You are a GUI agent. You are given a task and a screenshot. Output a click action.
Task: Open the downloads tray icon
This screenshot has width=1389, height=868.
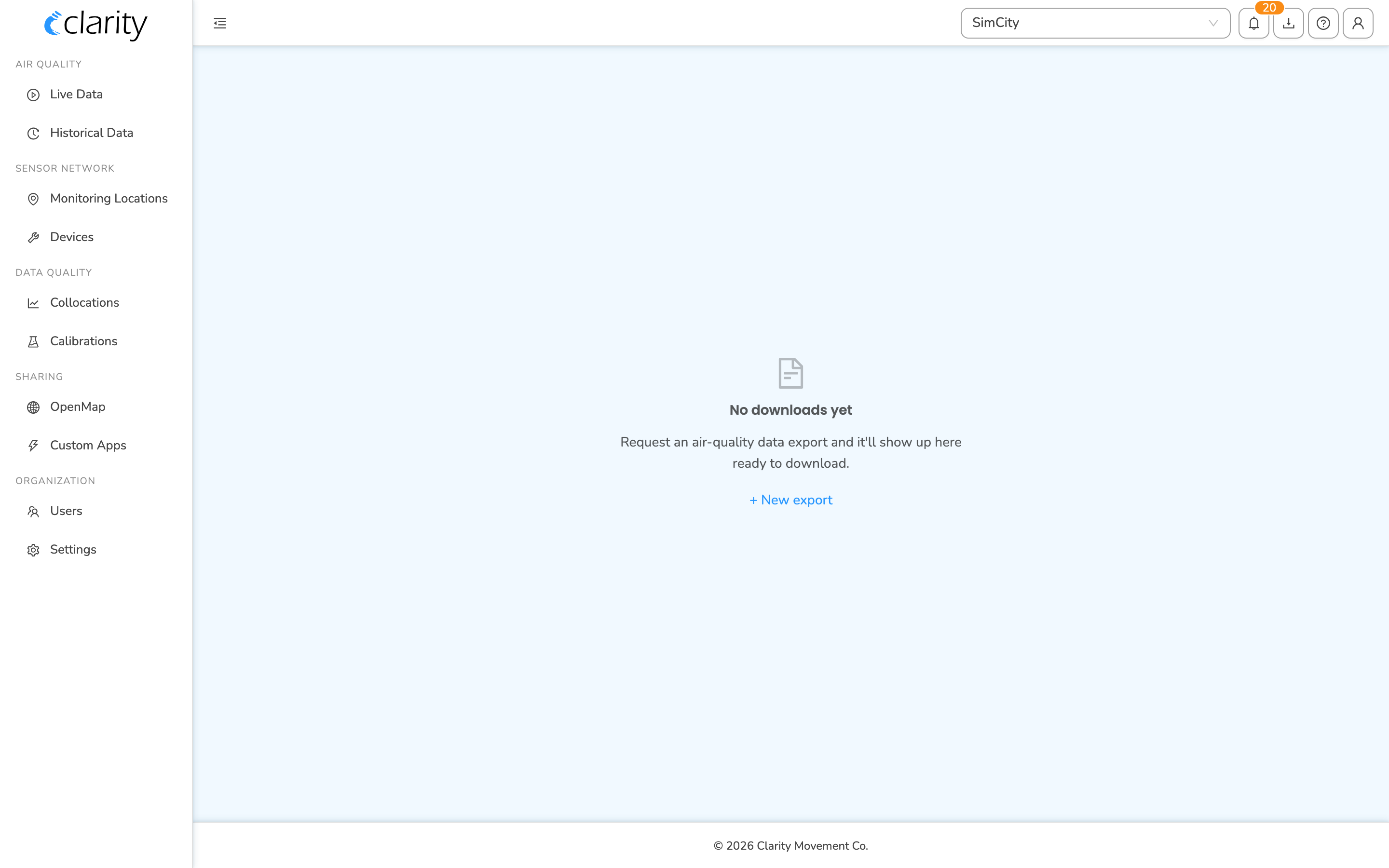point(1289,23)
